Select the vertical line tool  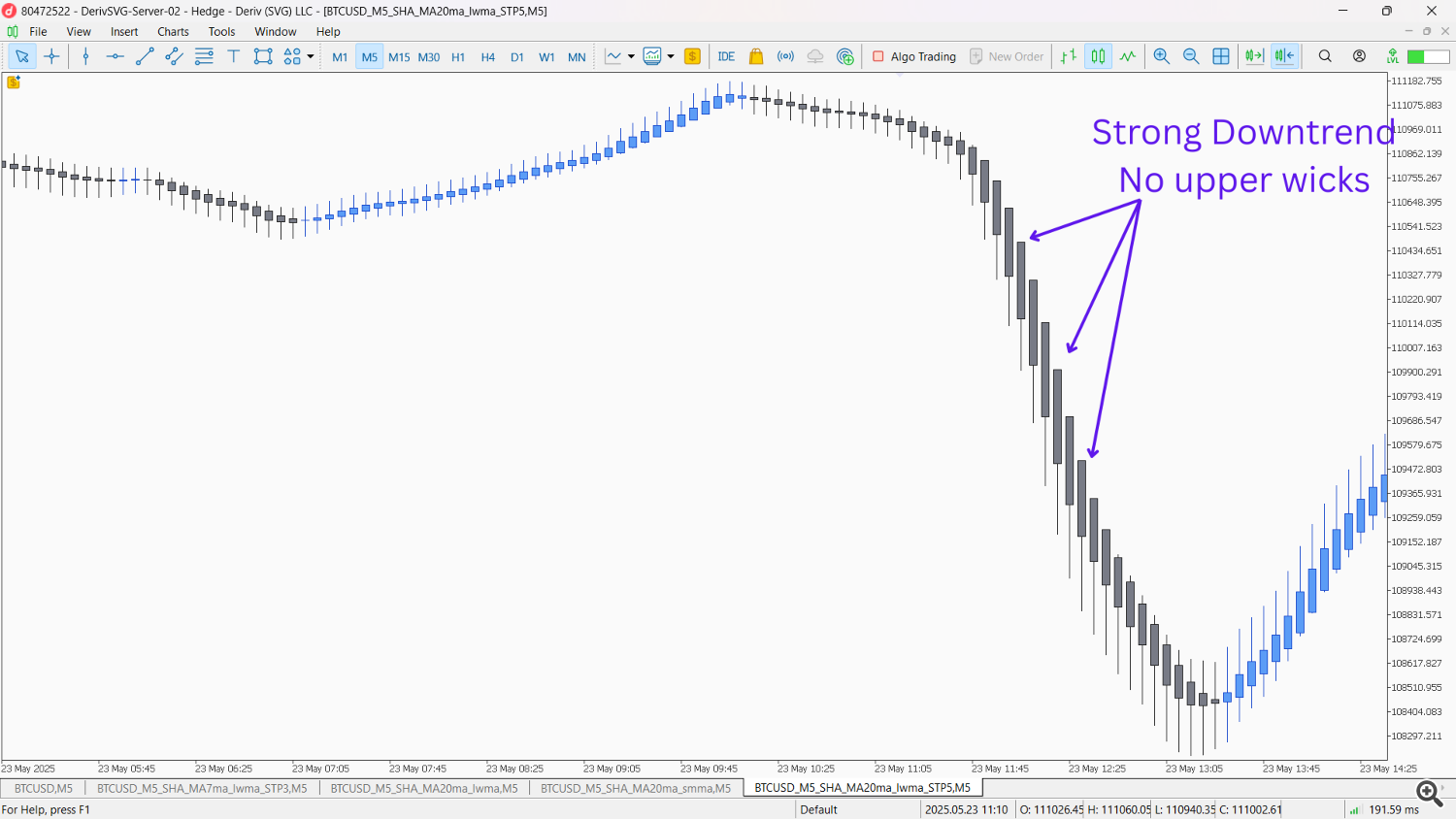[85, 56]
